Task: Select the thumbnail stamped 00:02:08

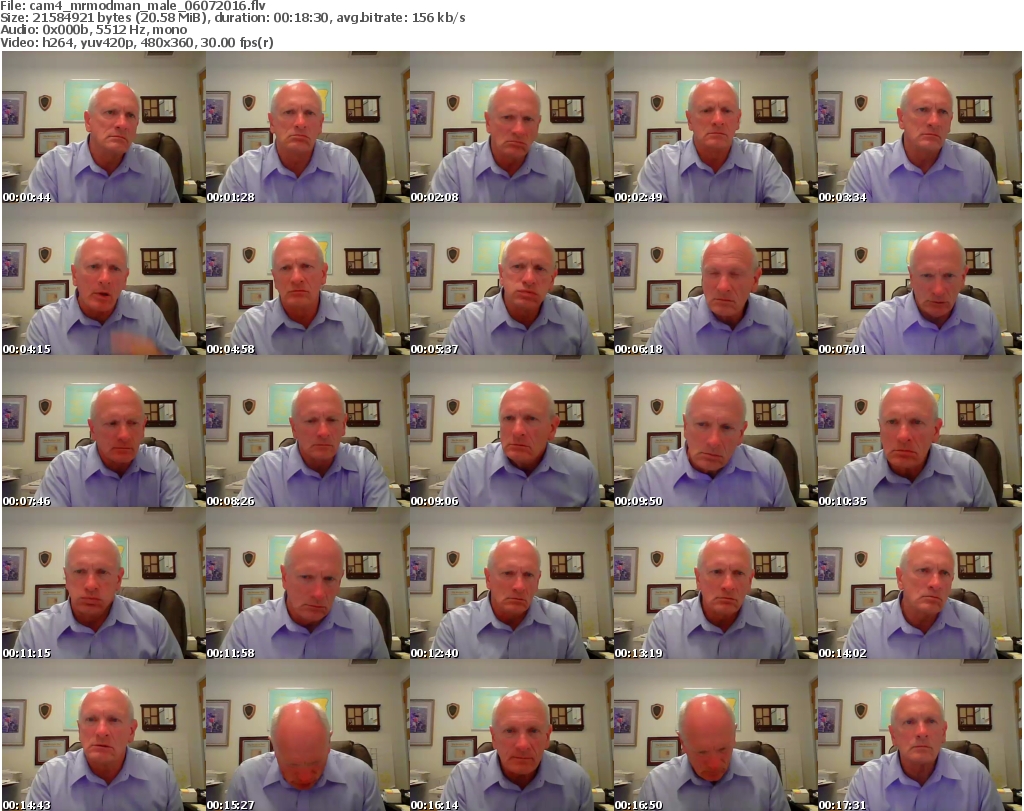Action: [x=511, y=127]
